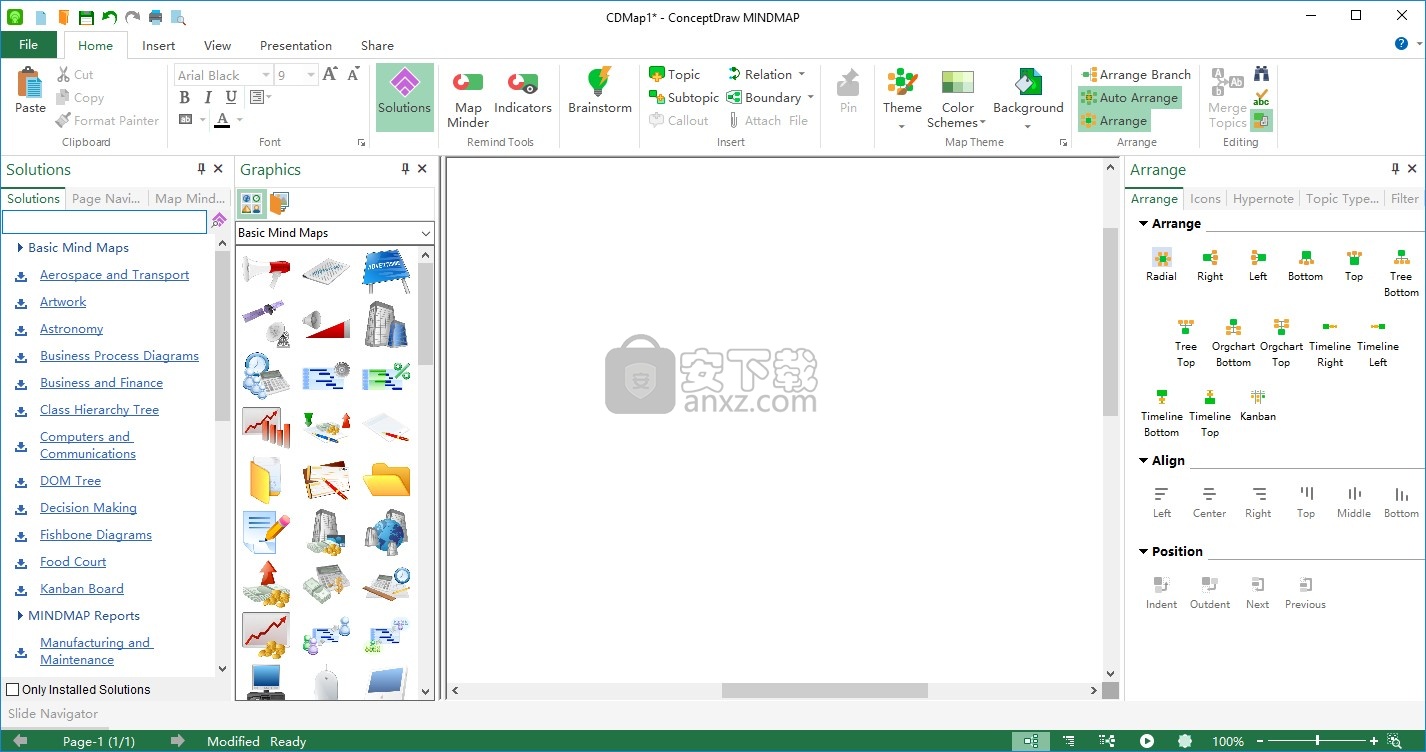Open the font size dropdown
The image size is (1426, 752).
(312, 75)
